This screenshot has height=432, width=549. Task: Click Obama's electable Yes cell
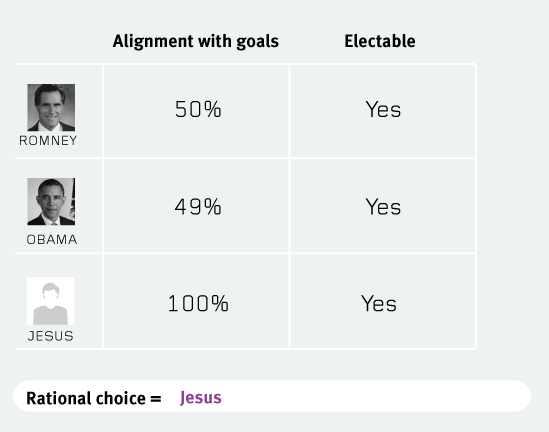pos(383,205)
